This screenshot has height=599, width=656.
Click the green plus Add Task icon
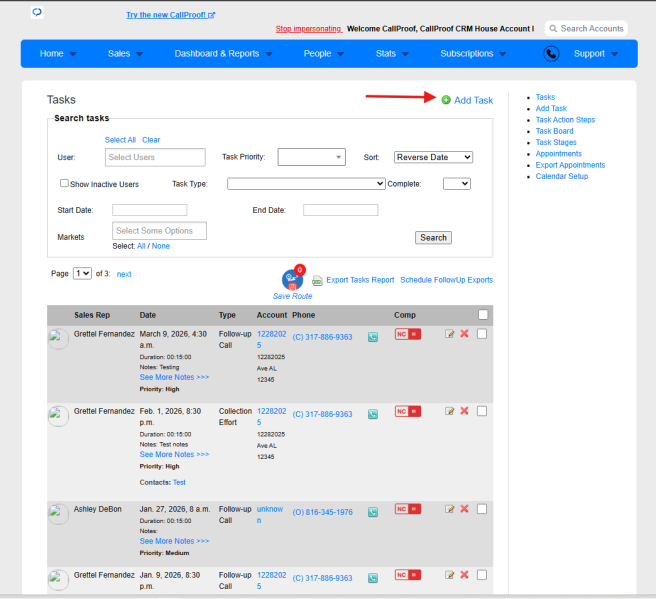point(446,100)
